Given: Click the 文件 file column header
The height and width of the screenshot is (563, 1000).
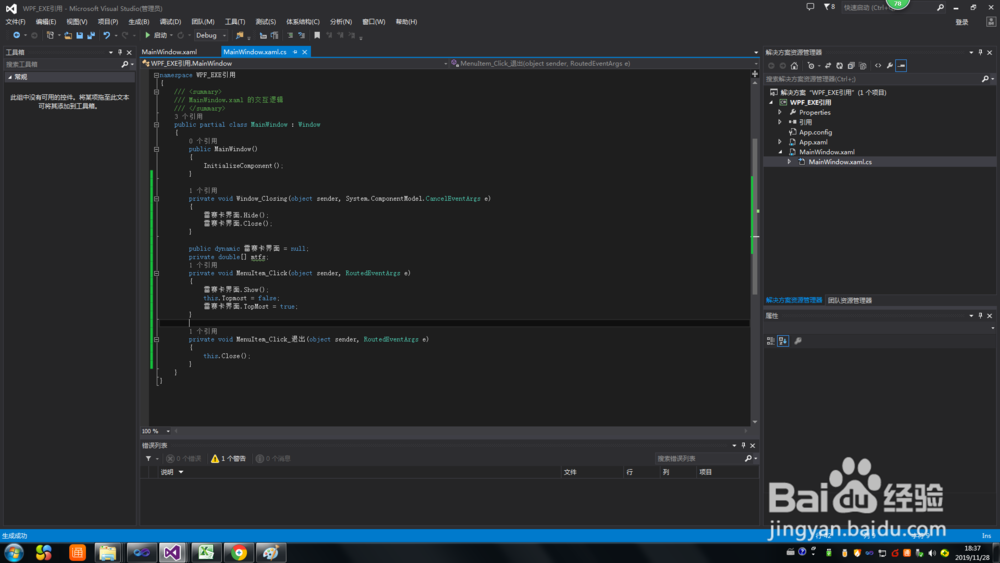Looking at the screenshot, I should [x=570, y=472].
